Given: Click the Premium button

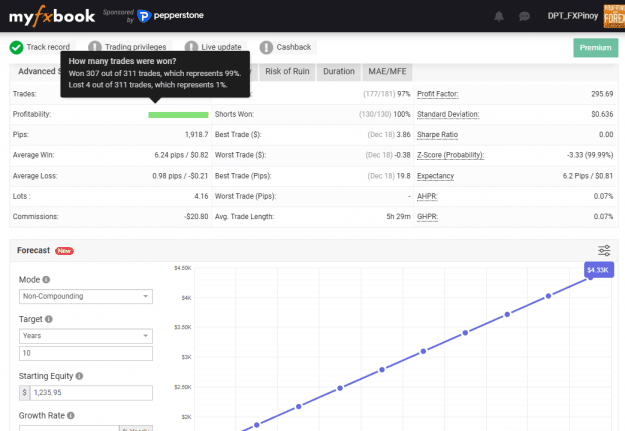Looking at the screenshot, I should tap(596, 48).
